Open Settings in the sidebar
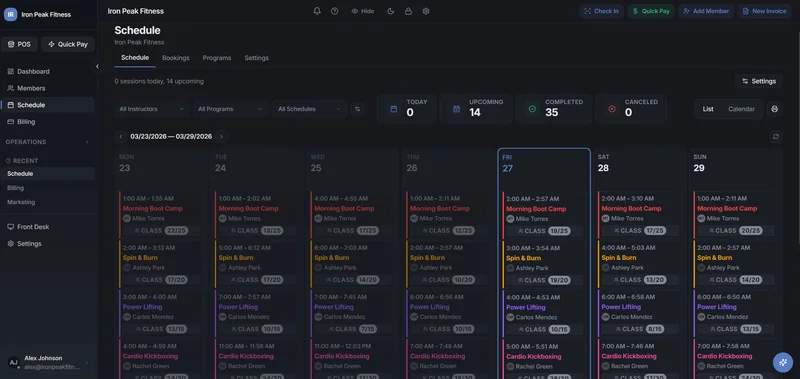This screenshot has width=800, height=379. coord(47,244)
